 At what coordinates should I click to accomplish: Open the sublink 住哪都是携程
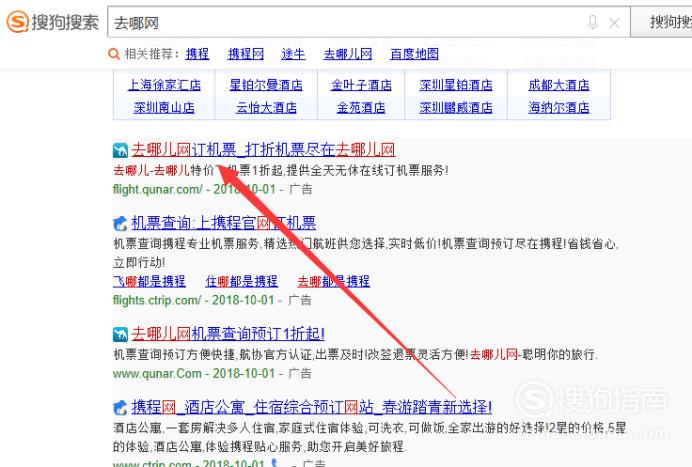point(241,281)
